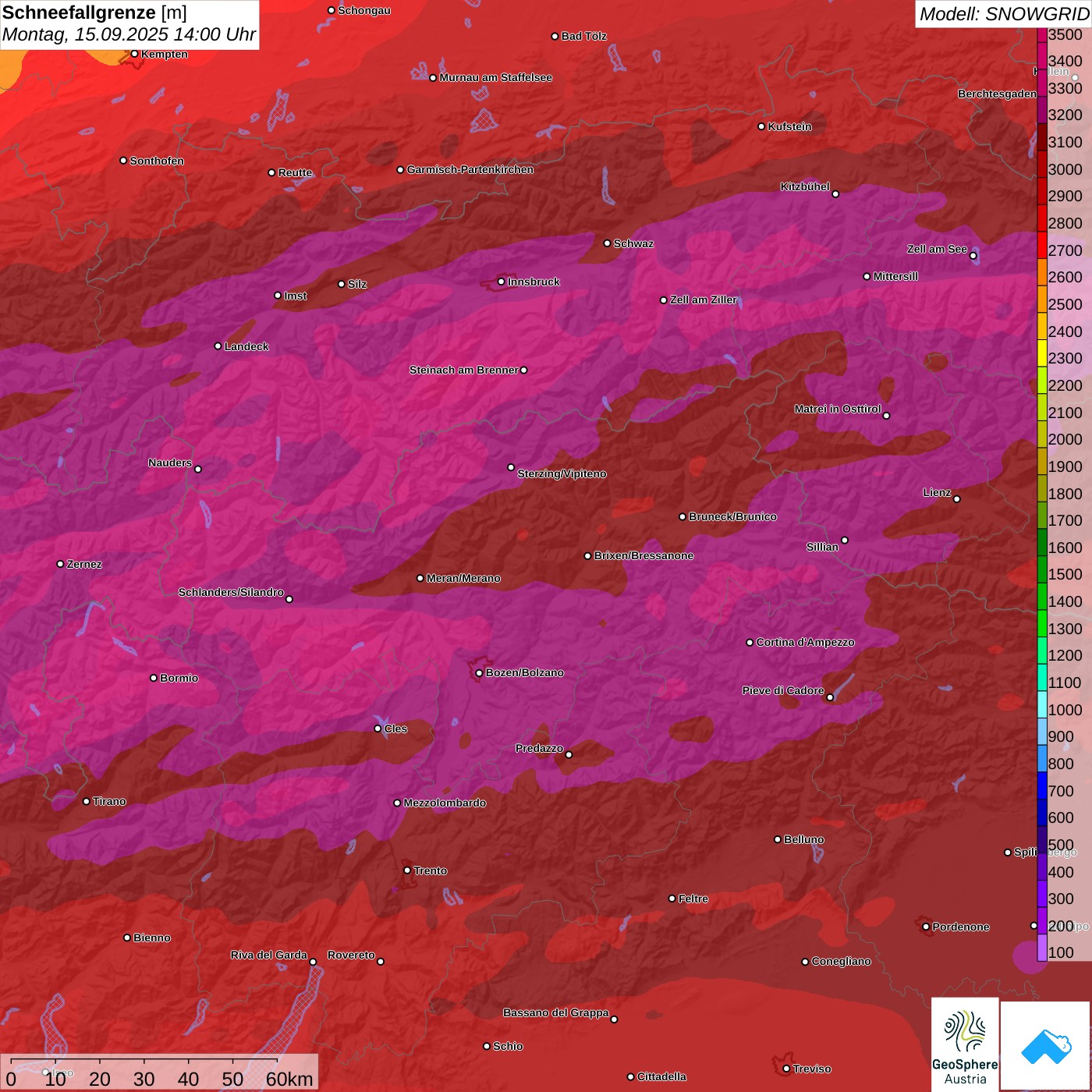Click the Berchtesgaden label
The image size is (1092, 1092).
pyautogui.click(x=997, y=94)
